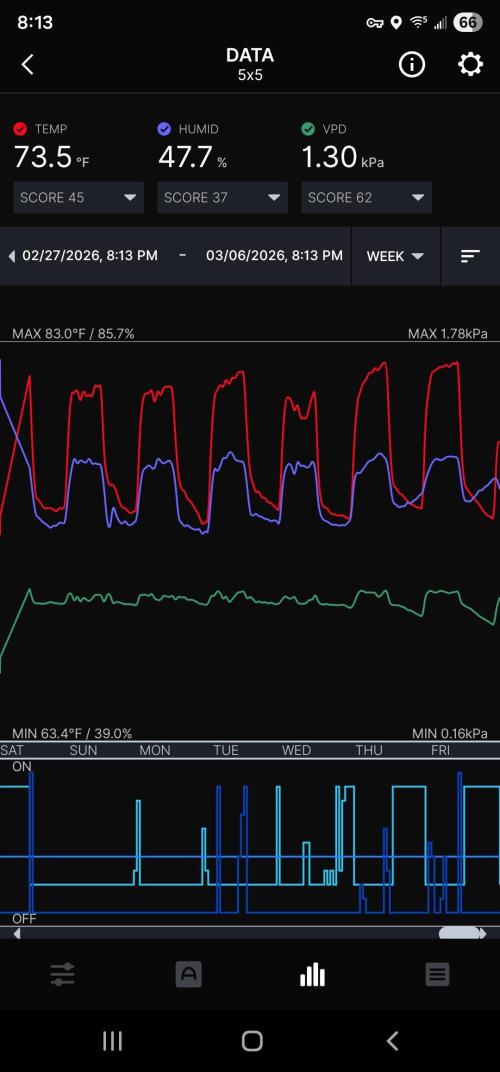Viewport: 500px width, 1072px height.
Task: Tap the DATA 5x5 title
Action: point(250,64)
